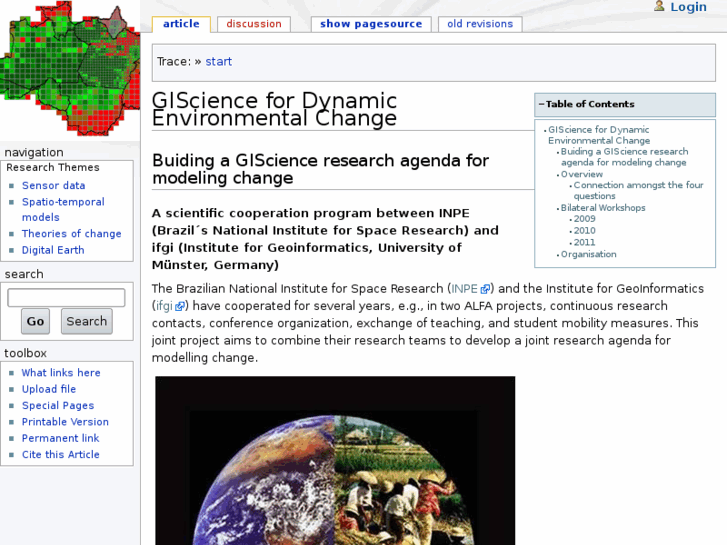This screenshot has width=727, height=545.
Task: Click external link icon after ifgi
Action: (x=179, y=307)
